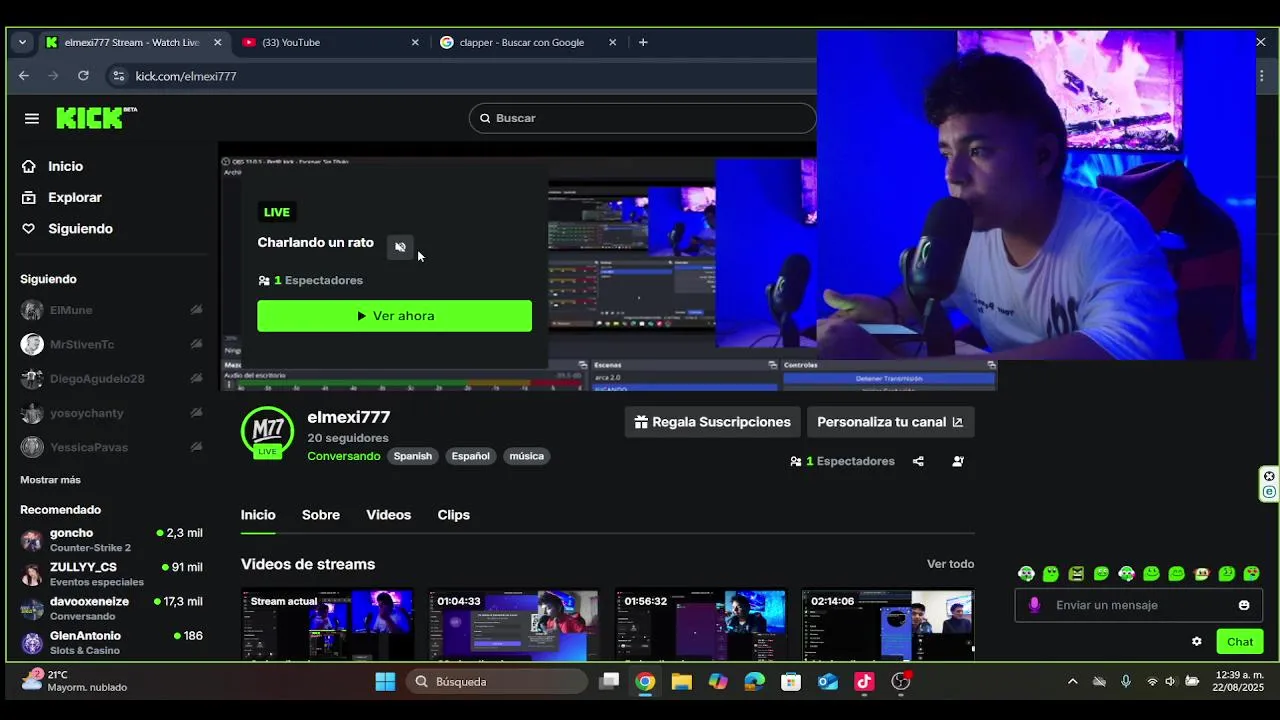
Task: Open followed channel yosoychanty
Action: pos(111,413)
